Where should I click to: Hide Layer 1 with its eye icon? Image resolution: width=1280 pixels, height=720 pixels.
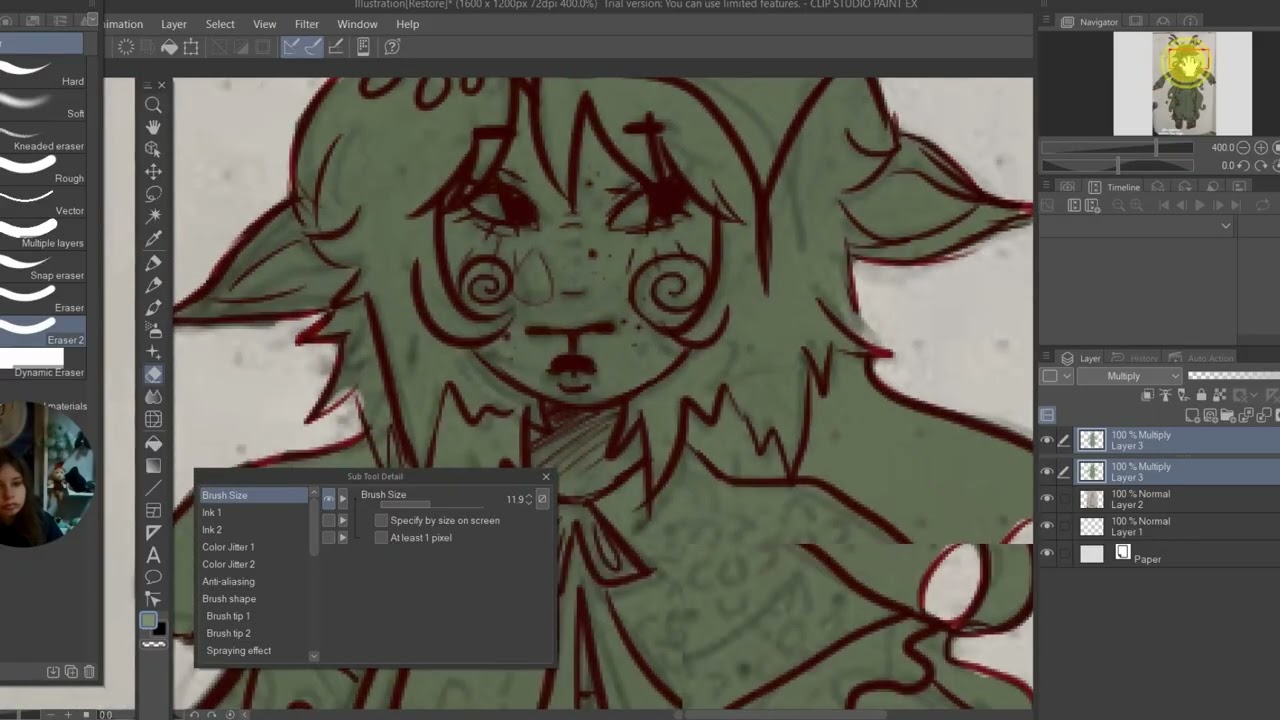tap(1047, 526)
